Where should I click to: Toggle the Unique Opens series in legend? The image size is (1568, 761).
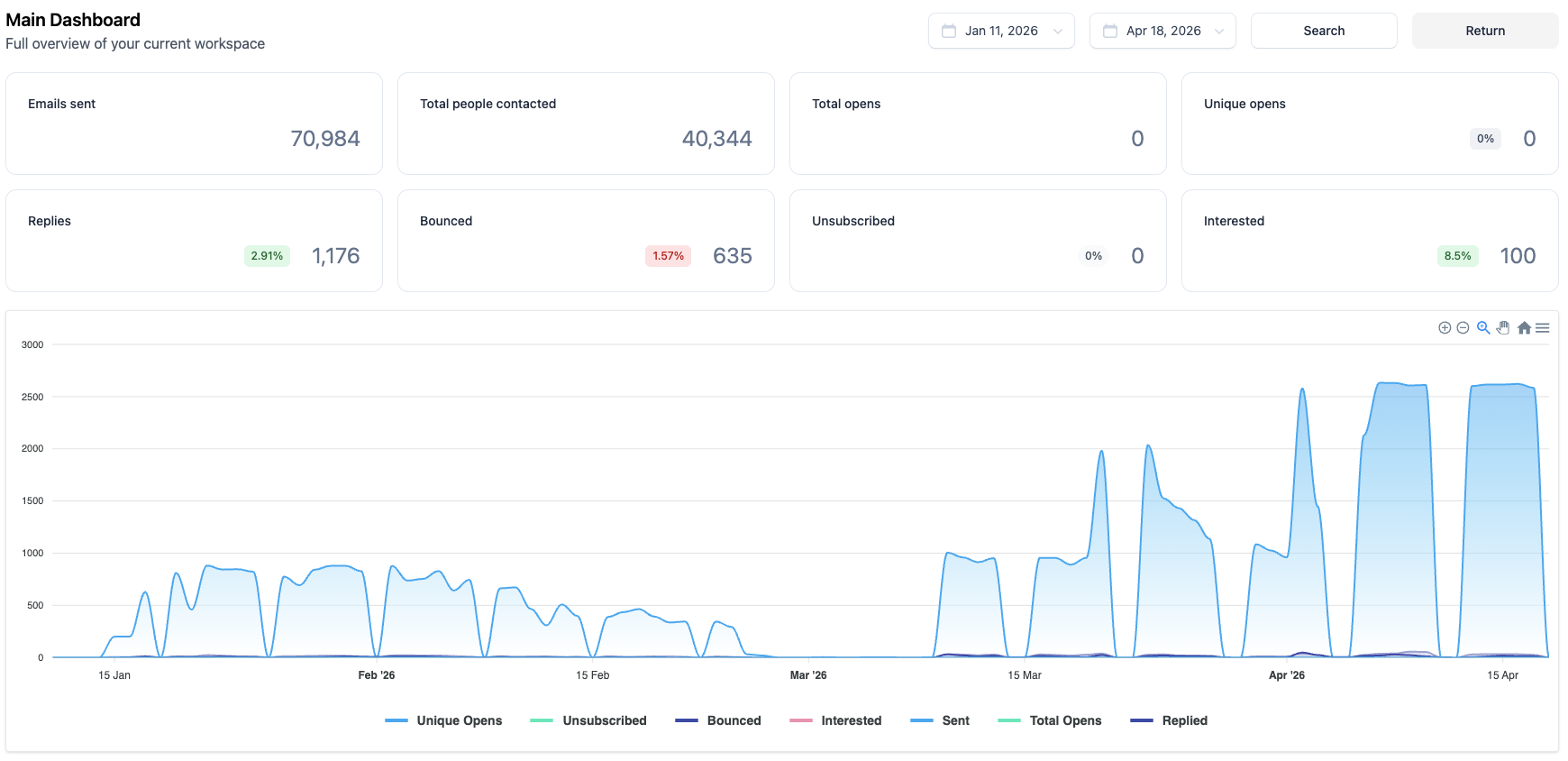coord(443,720)
